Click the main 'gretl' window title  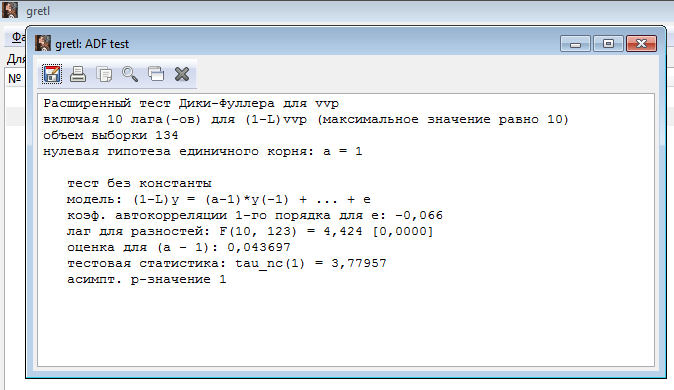[x=38, y=11]
